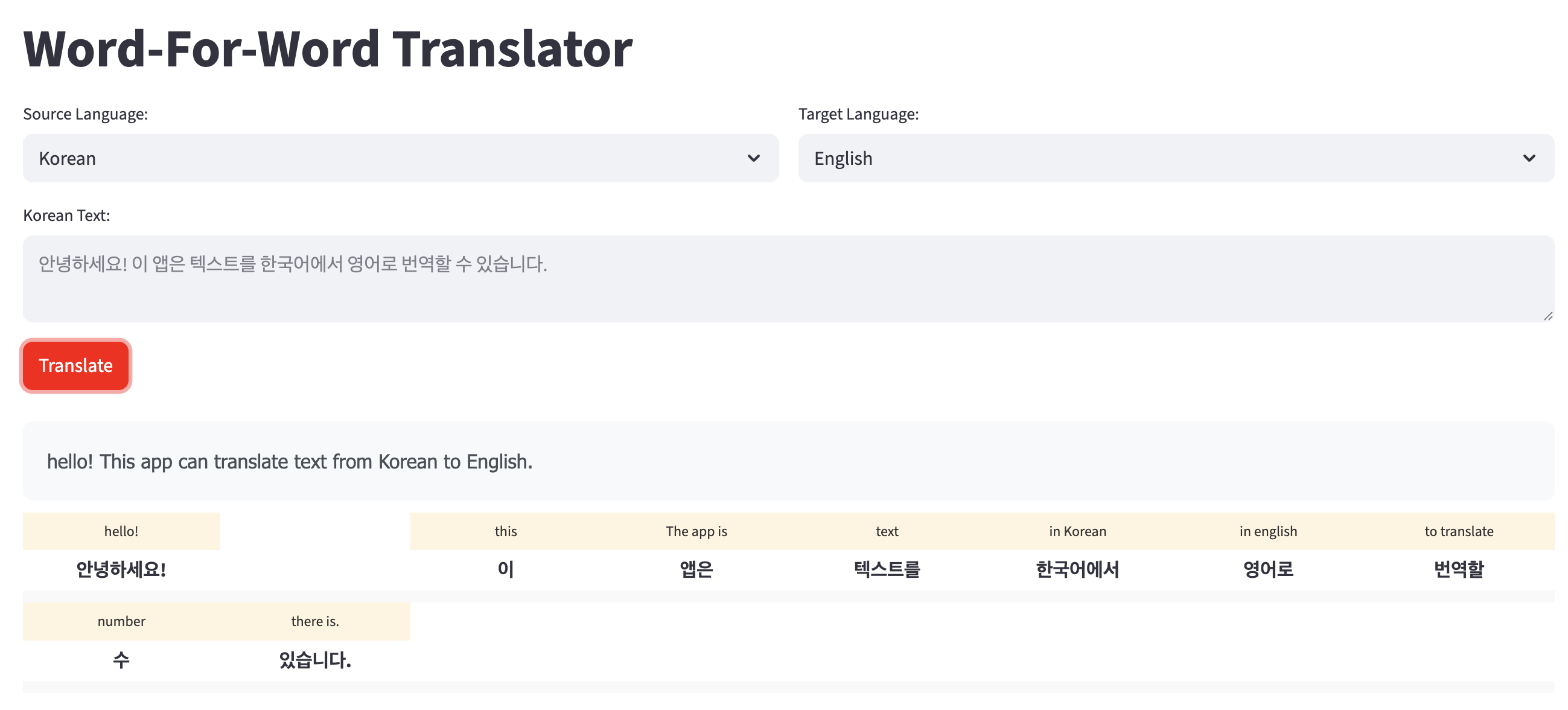Open the Target Language dropdown
The width and height of the screenshot is (1568, 710).
click(x=1174, y=158)
